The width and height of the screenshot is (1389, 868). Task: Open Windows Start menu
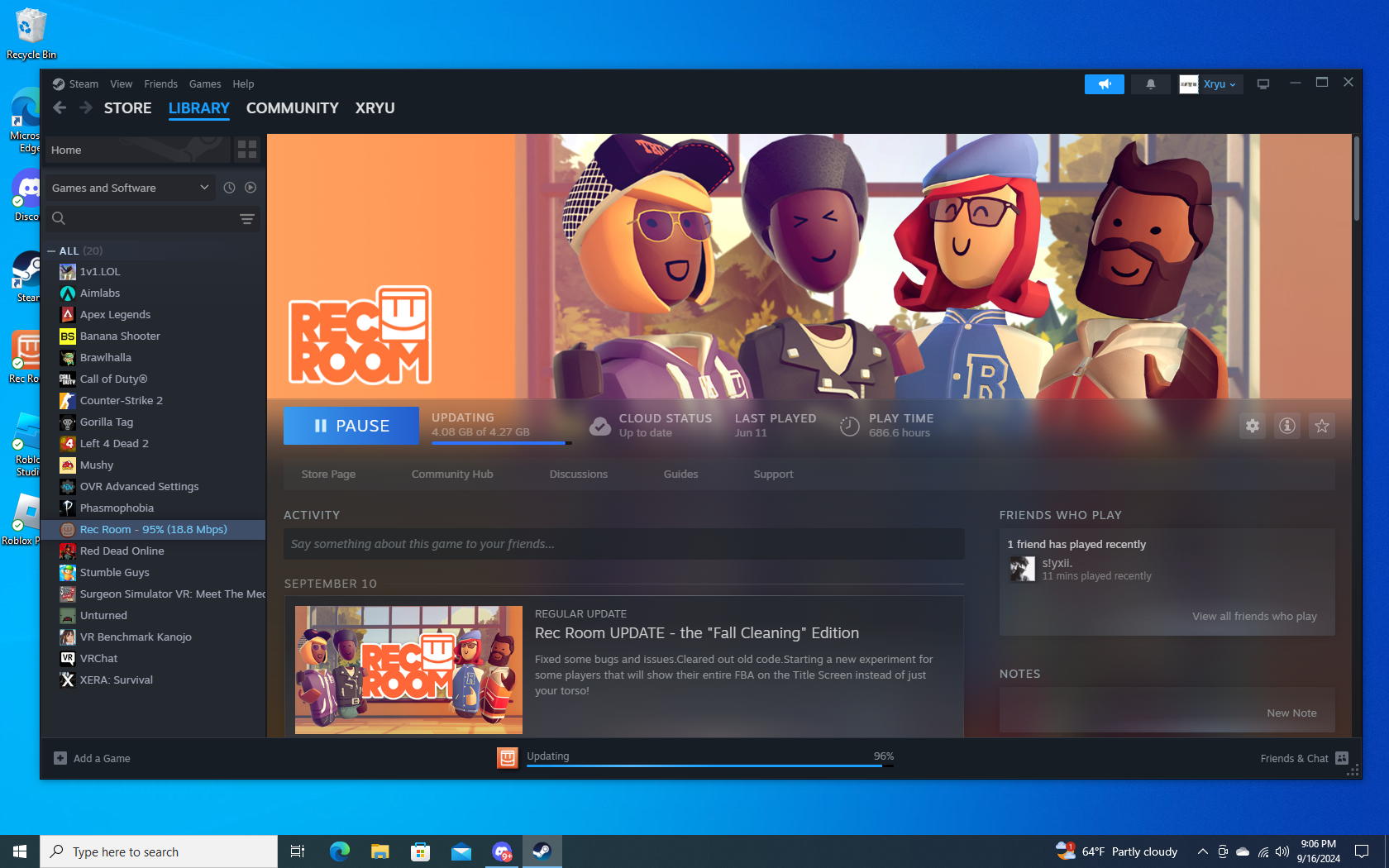tap(20, 851)
